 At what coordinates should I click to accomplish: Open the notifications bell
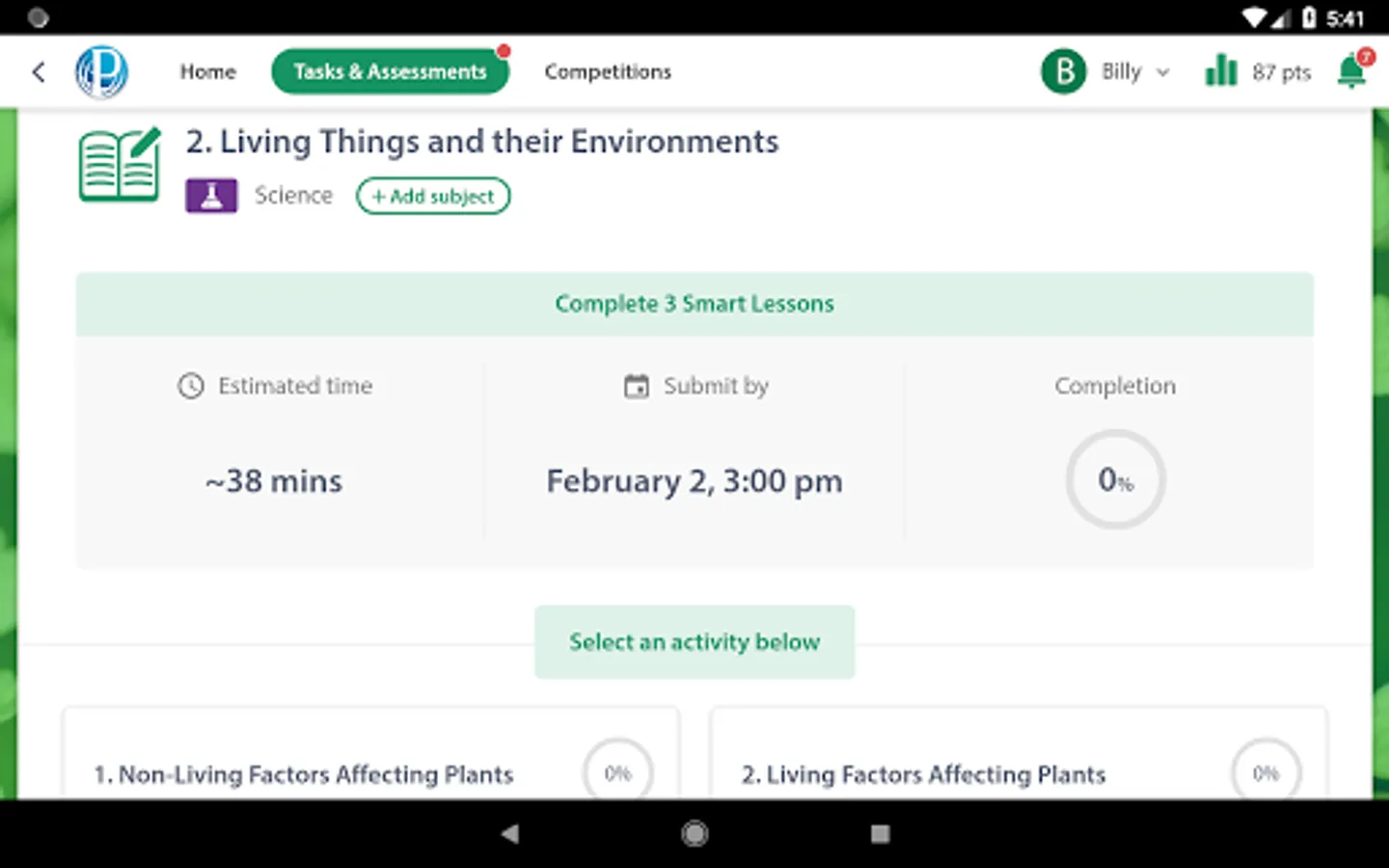(x=1352, y=71)
